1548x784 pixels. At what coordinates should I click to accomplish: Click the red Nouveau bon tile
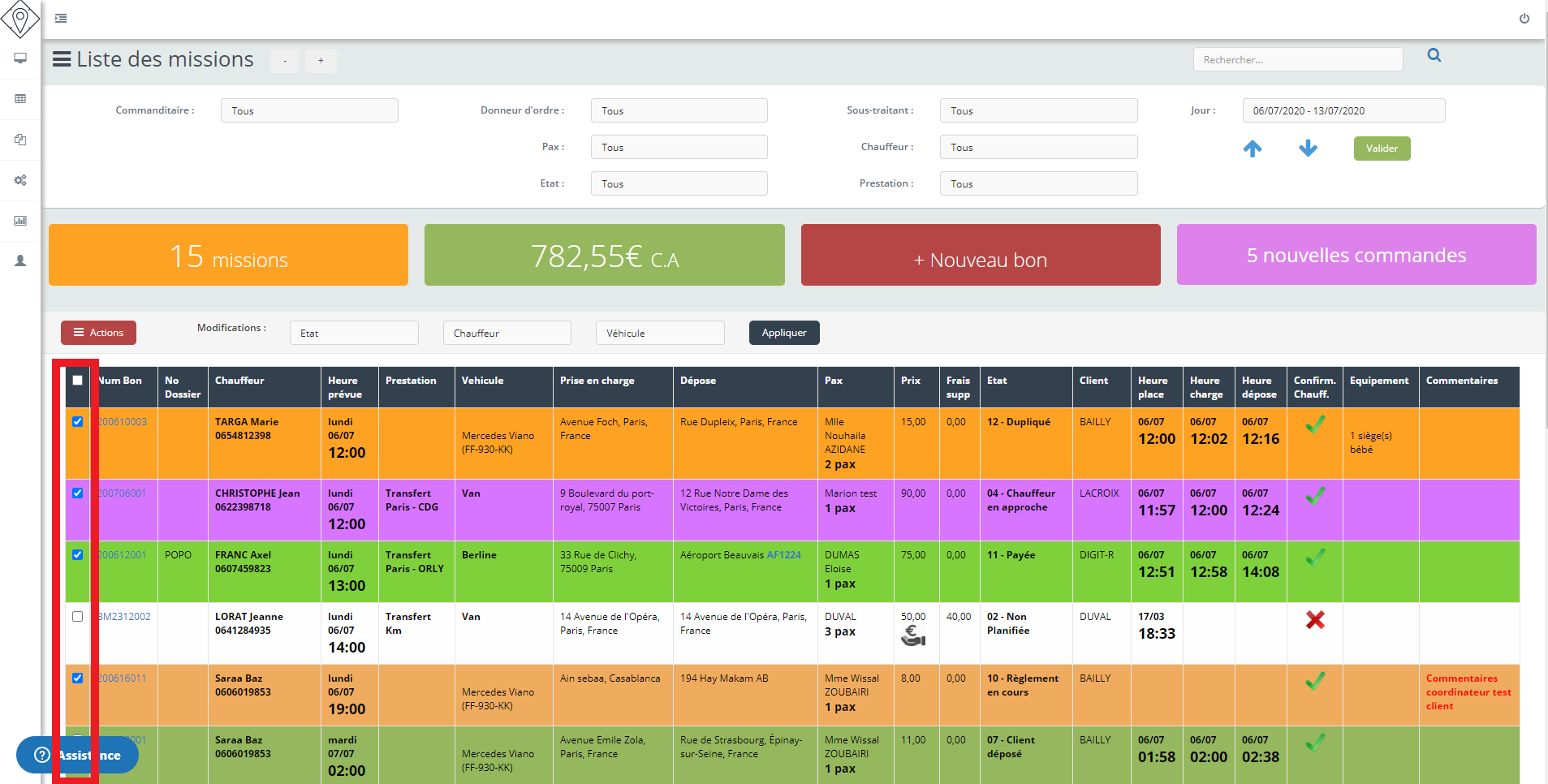pyautogui.click(x=980, y=256)
